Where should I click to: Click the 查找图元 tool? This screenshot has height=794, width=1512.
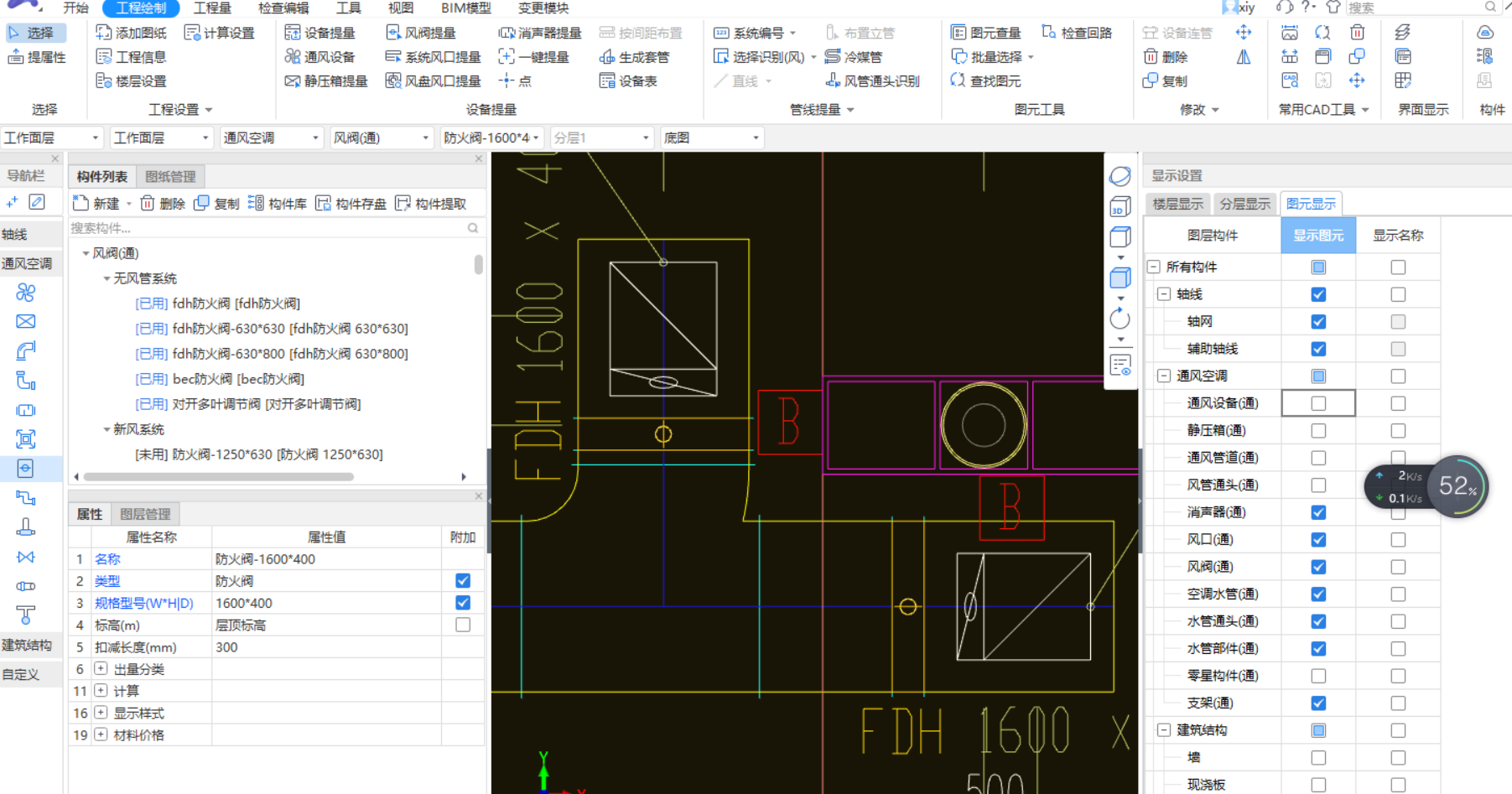tap(986, 81)
